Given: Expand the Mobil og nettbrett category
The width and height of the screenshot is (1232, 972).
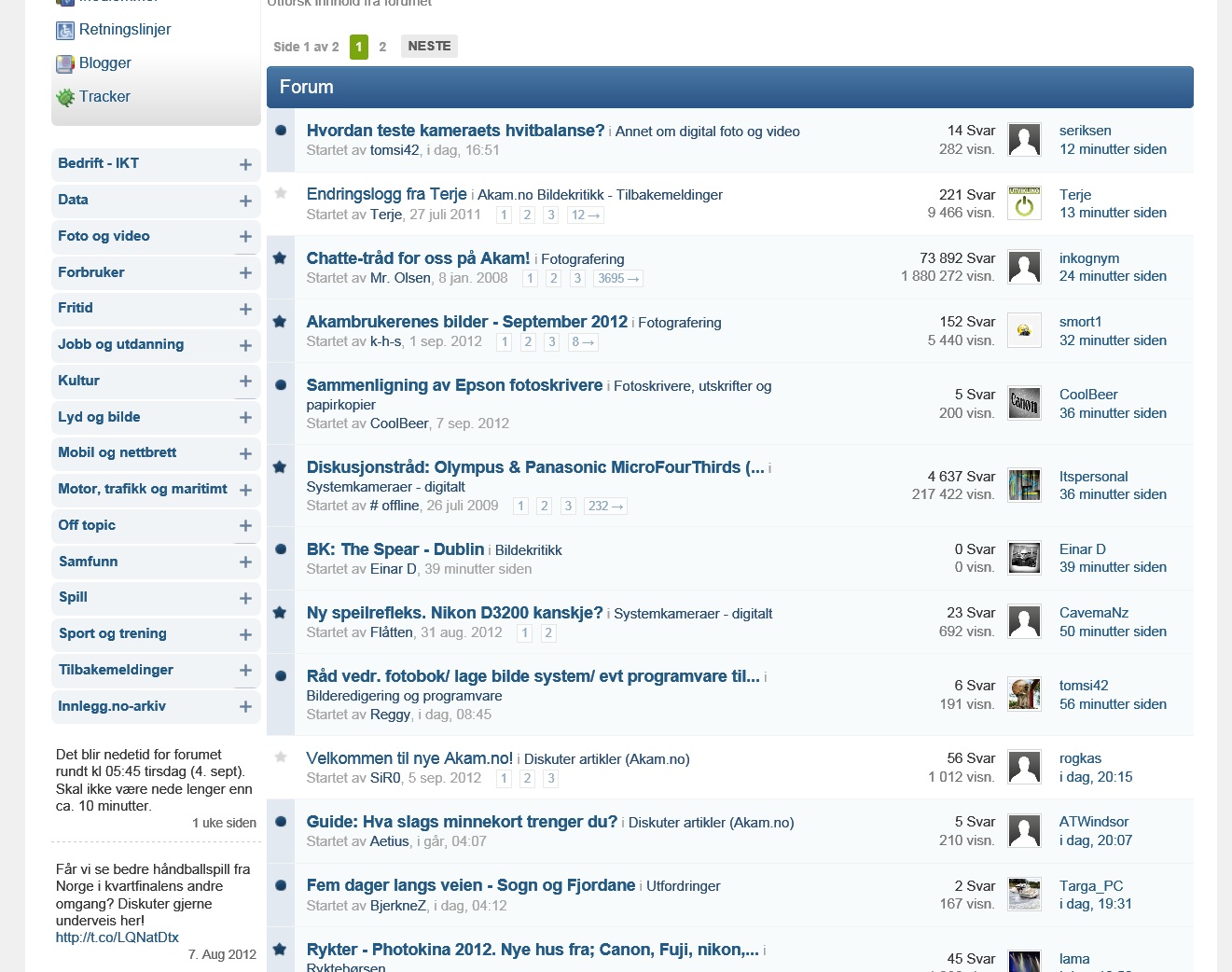Looking at the screenshot, I should click(245, 453).
